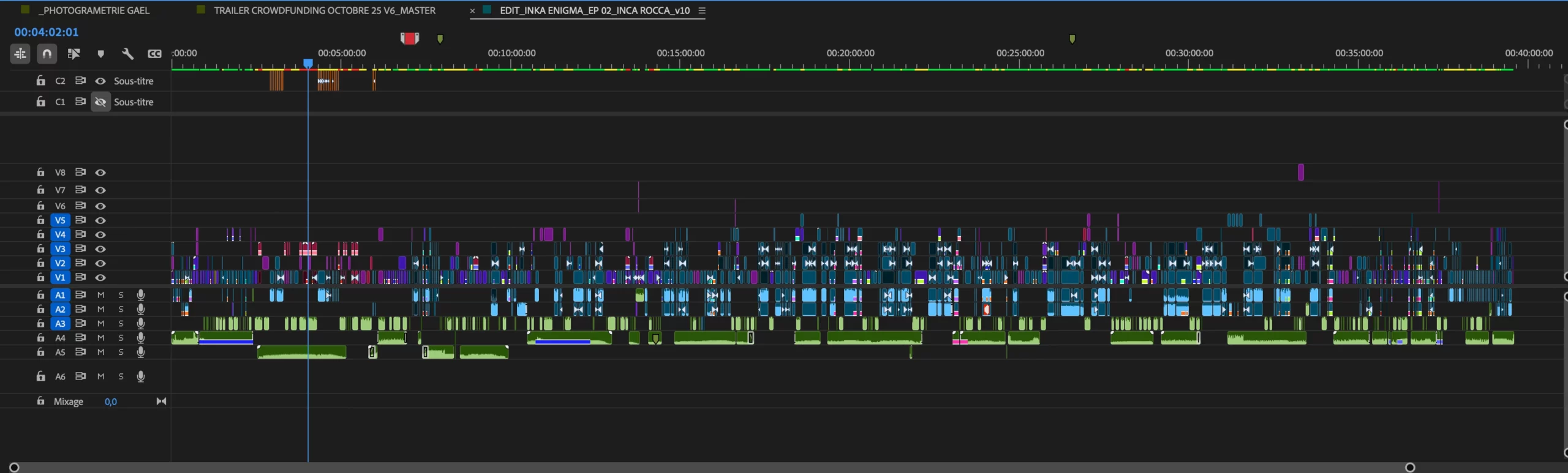This screenshot has width=1568, height=473.
Task: Solo audio track A2
Action: pyautogui.click(x=121, y=309)
